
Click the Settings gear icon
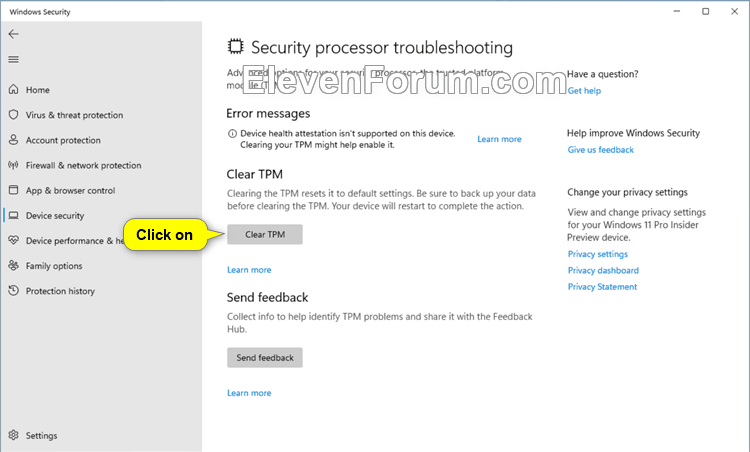tap(13, 435)
